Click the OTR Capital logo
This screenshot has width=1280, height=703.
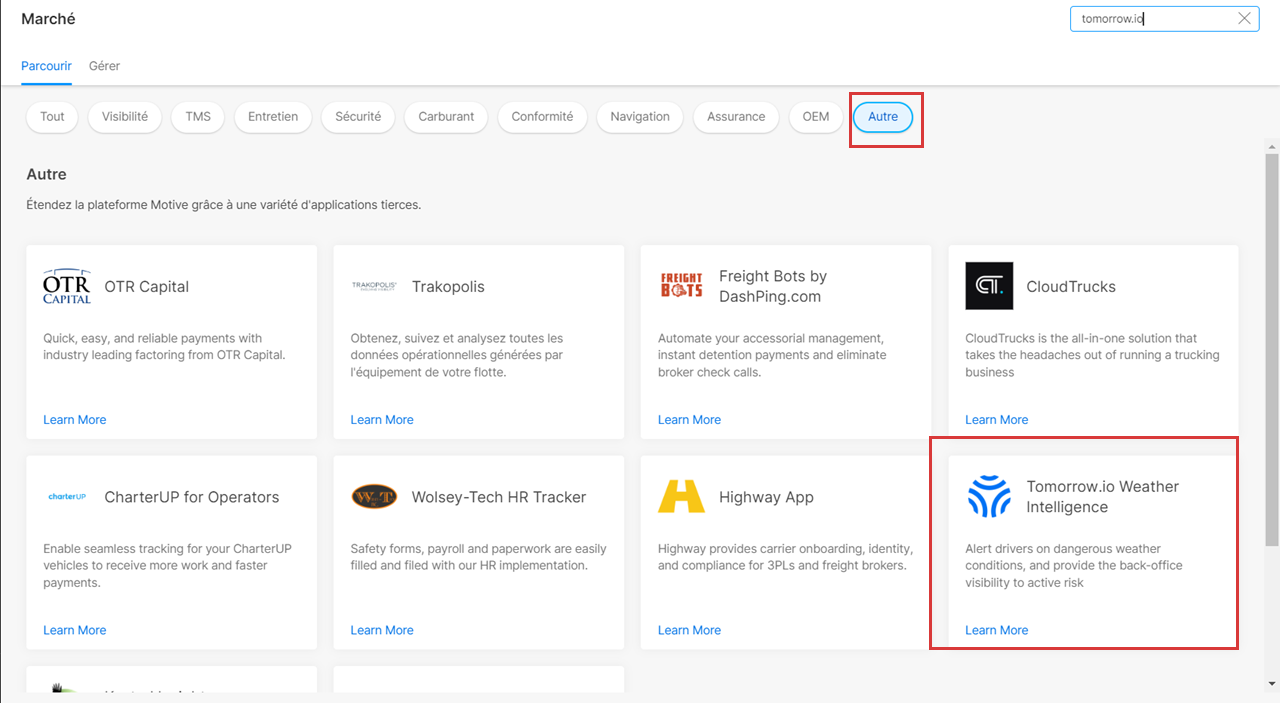tap(67, 286)
